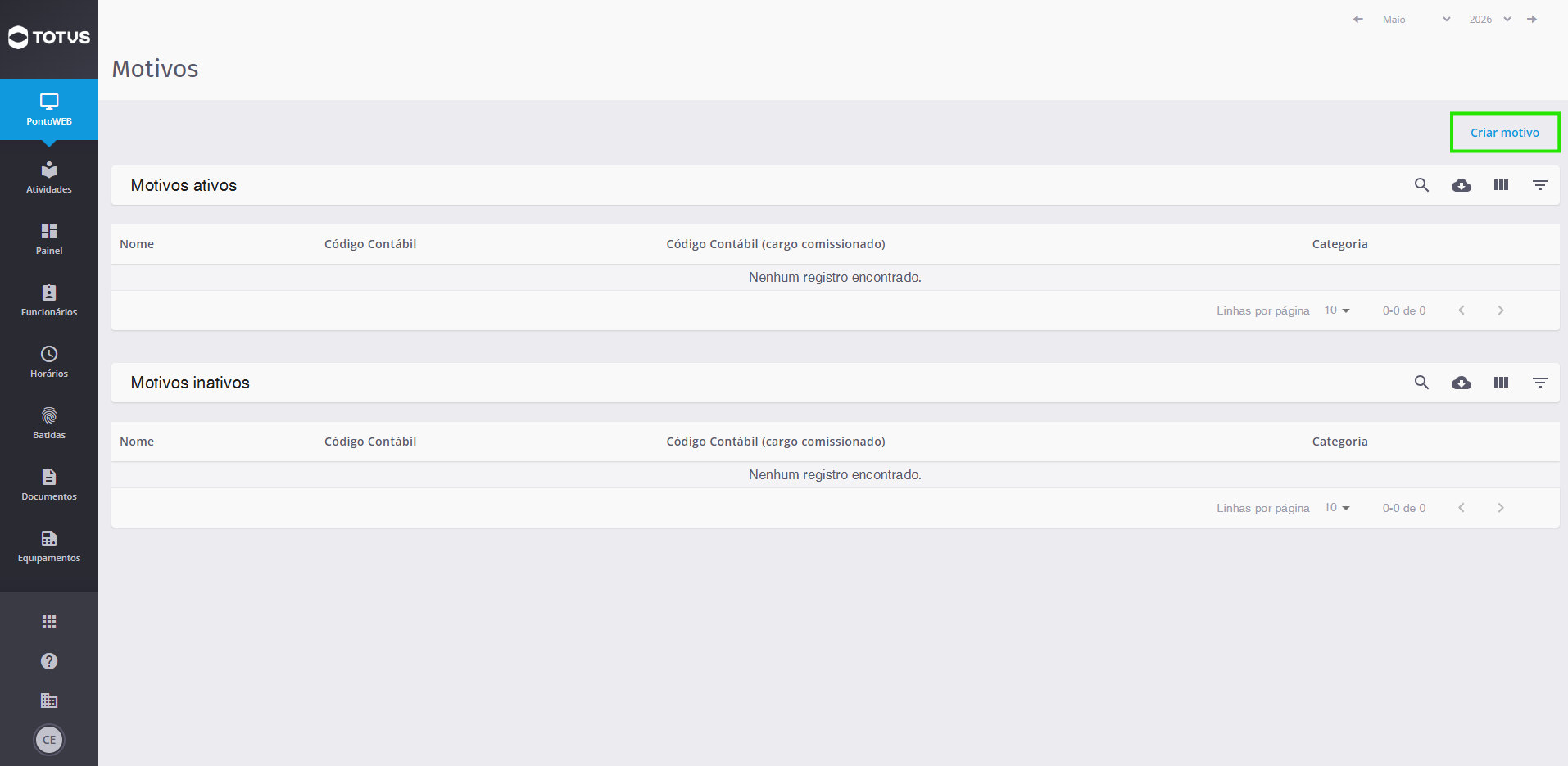
Task: Change rows per page in Motivos inativos
Action: coord(1337,508)
